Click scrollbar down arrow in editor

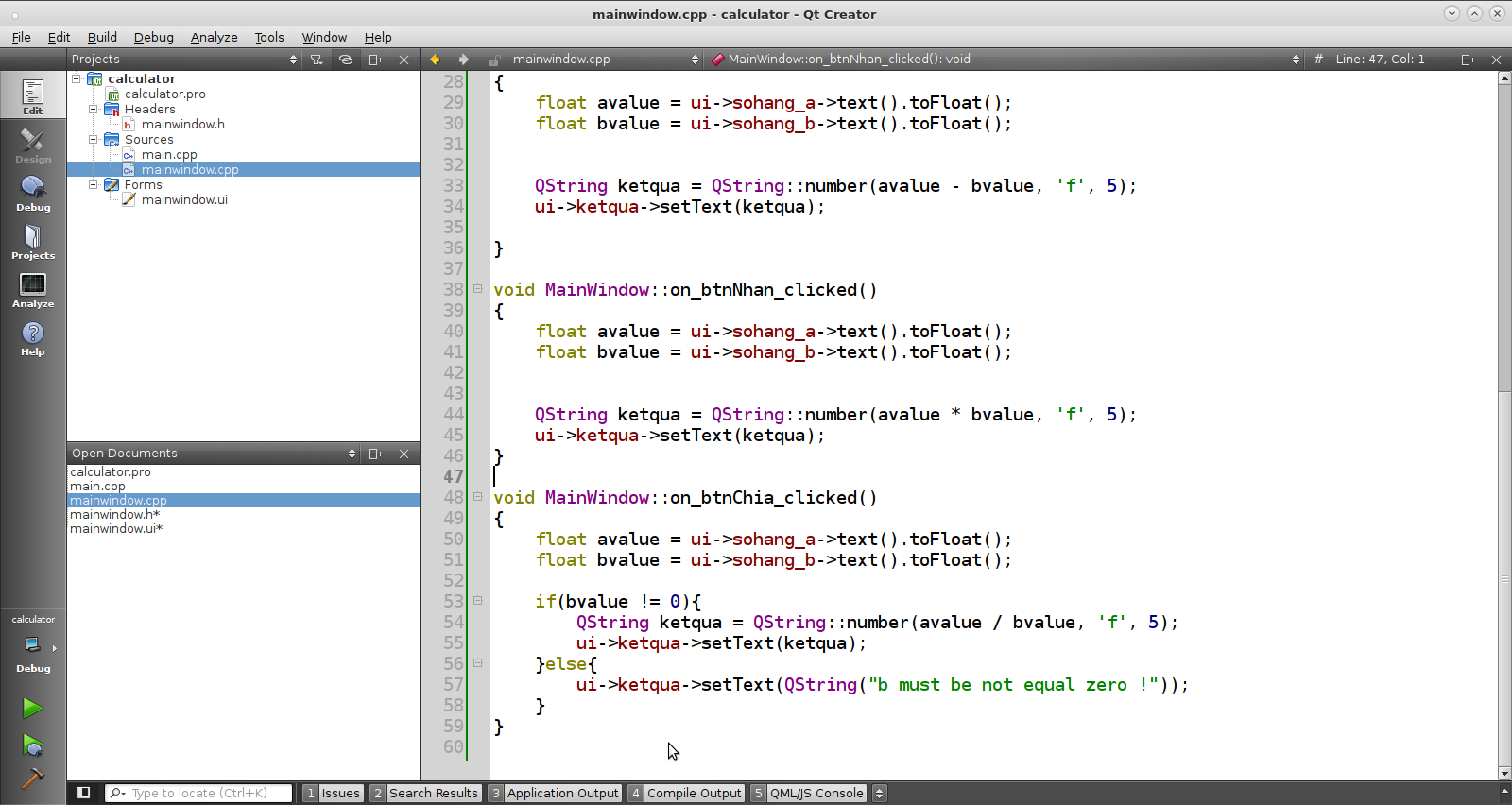coord(1504,773)
